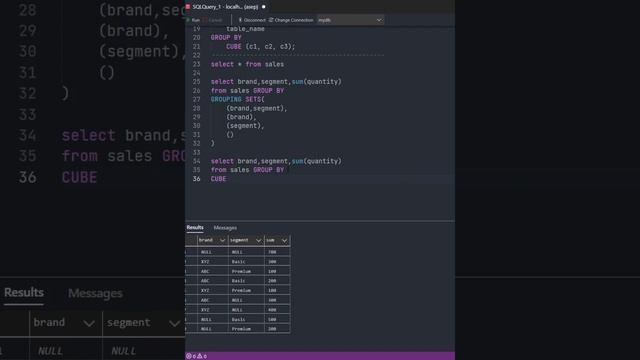The width and height of the screenshot is (640, 360).
Task: Click the sum cell showing 400 in the center grid
Action: click(277, 310)
